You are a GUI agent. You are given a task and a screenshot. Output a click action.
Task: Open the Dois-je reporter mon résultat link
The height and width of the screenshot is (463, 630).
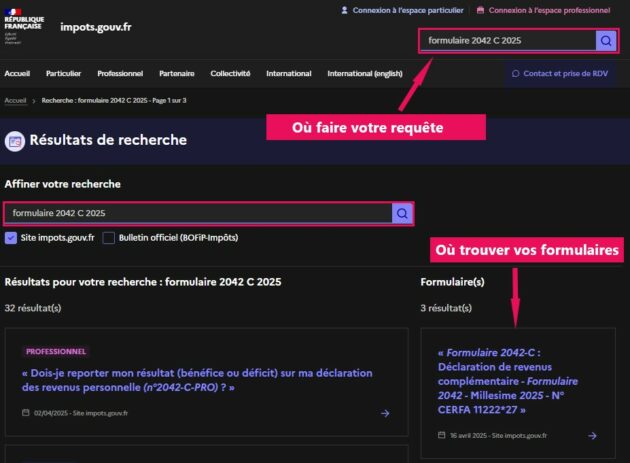click(x=197, y=380)
